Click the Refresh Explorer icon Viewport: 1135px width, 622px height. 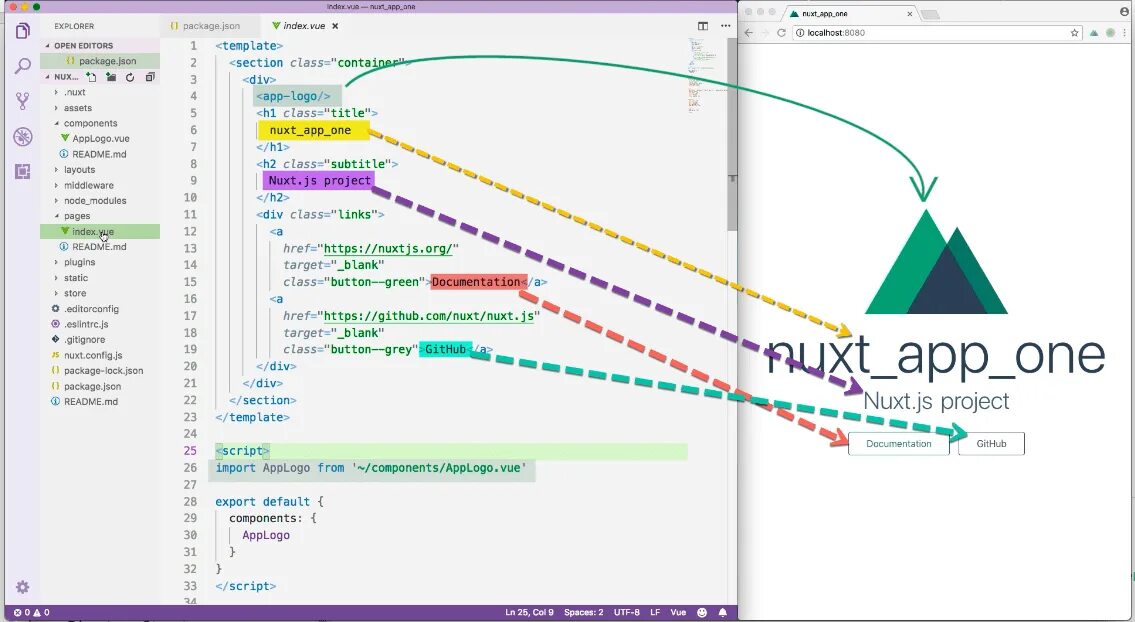pos(130,77)
